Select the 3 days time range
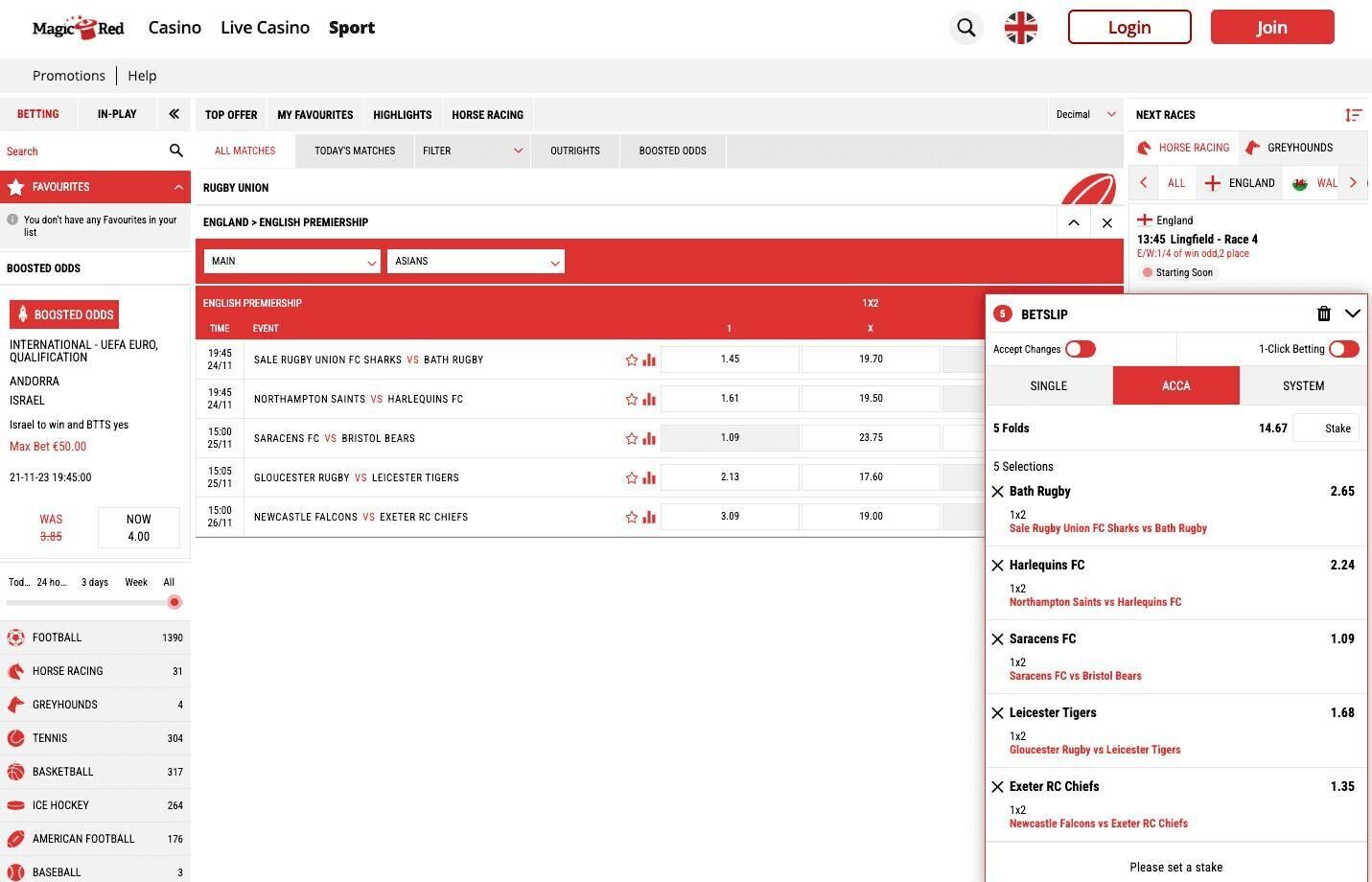Screen dimensions: 1372x882 [x=95, y=582]
